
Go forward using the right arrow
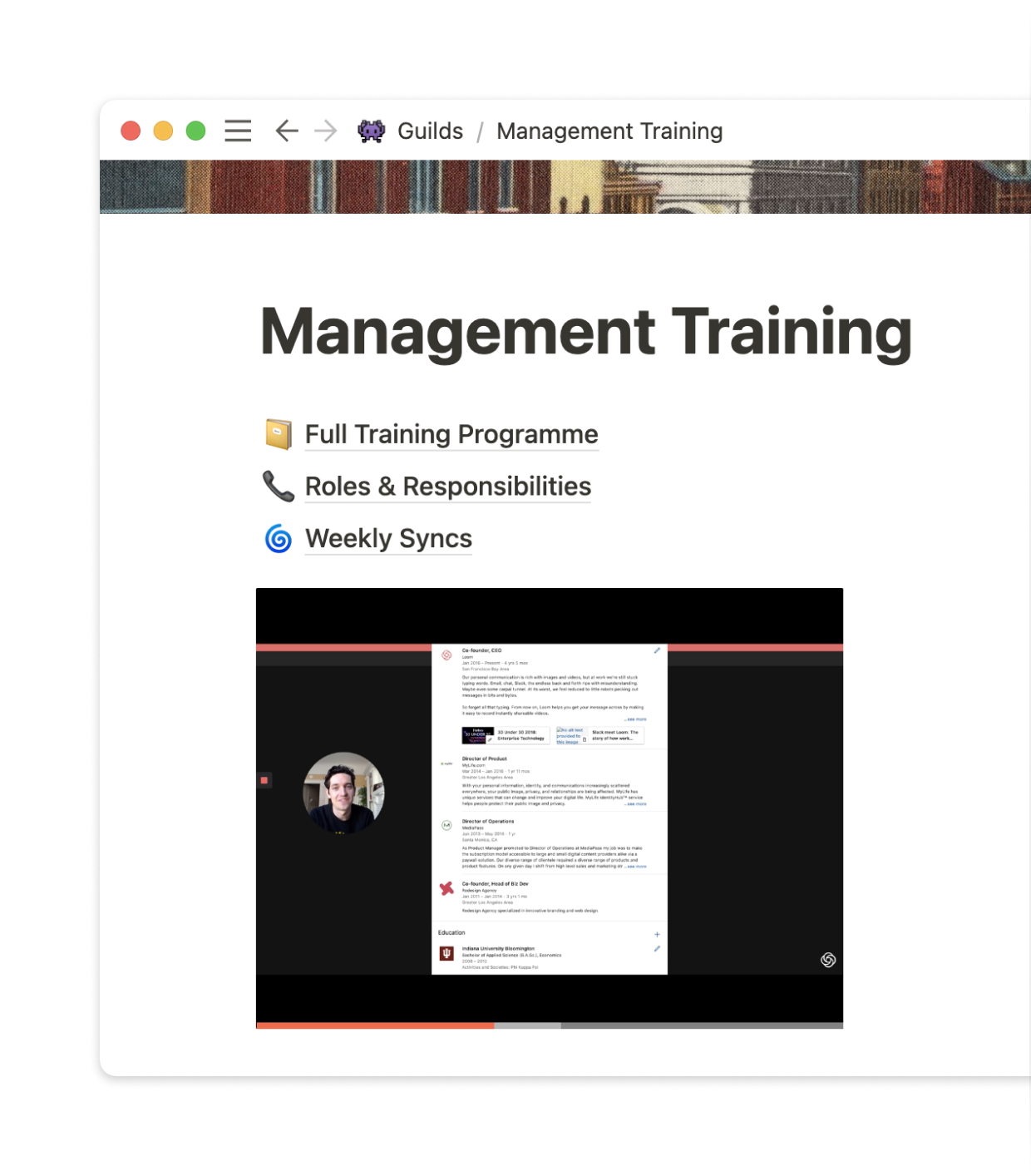[x=326, y=131]
